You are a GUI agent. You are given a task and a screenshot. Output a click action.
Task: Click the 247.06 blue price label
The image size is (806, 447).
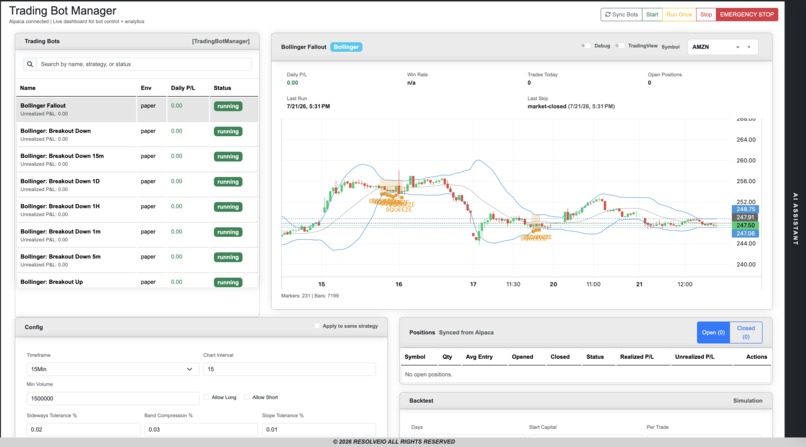745,233
